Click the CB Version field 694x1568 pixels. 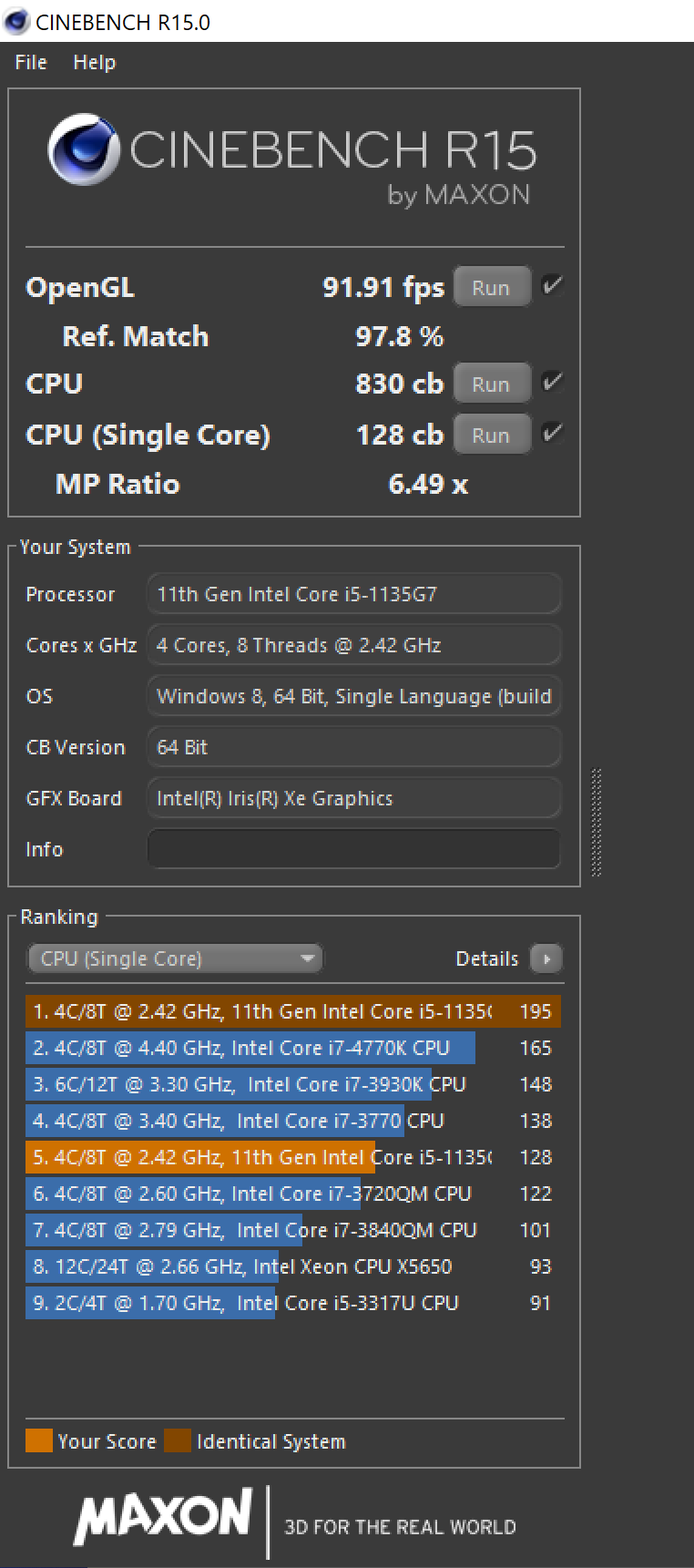pos(353,747)
